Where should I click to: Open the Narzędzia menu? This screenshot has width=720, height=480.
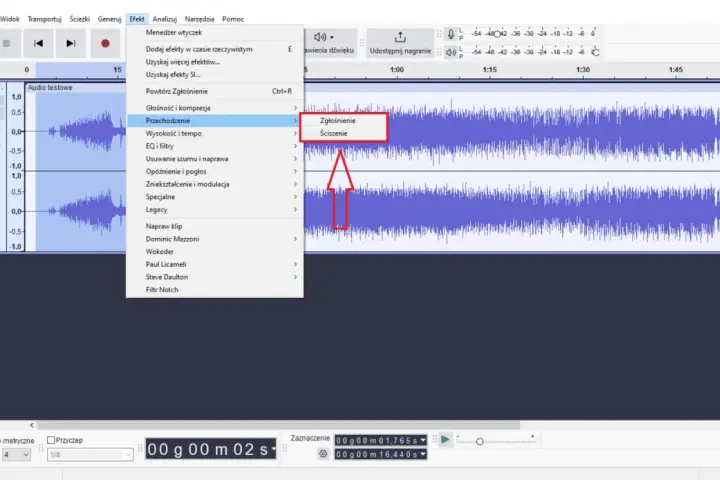pyautogui.click(x=199, y=19)
